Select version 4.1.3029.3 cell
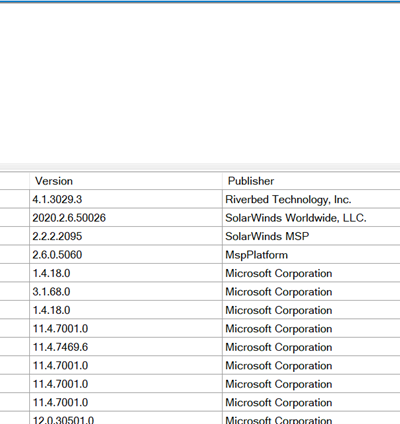Screen dimensions: 400x424 click(126, 199)
